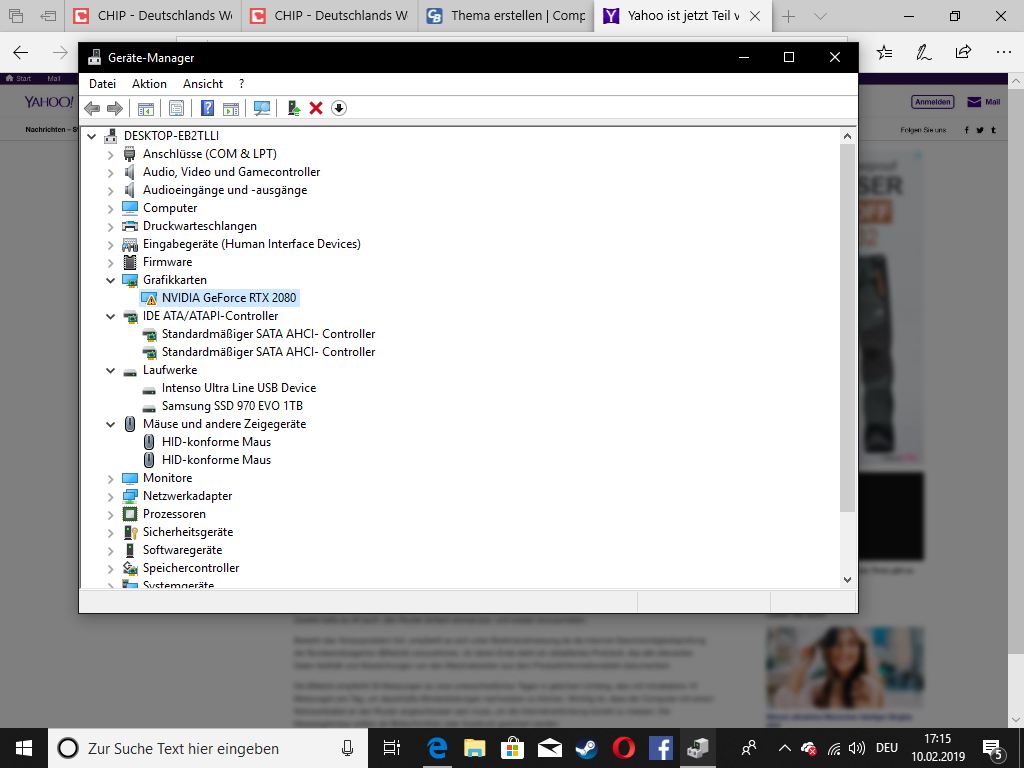Select the Monitore category
The width and height of the screenshot is (1024, 768).
coord(167,478)
